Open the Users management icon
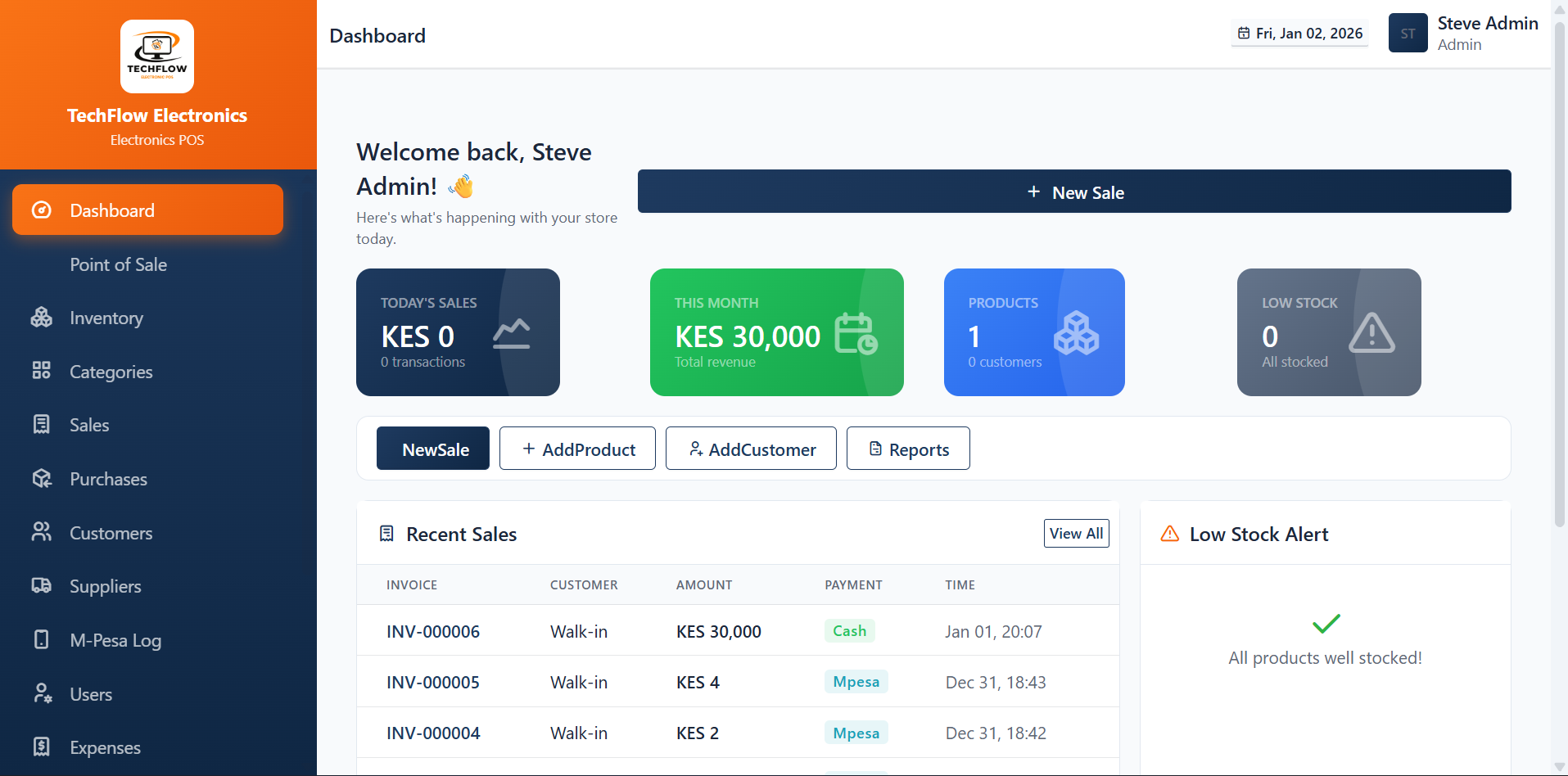Viewport: 1568px width, 776px height. click(42, 693)
